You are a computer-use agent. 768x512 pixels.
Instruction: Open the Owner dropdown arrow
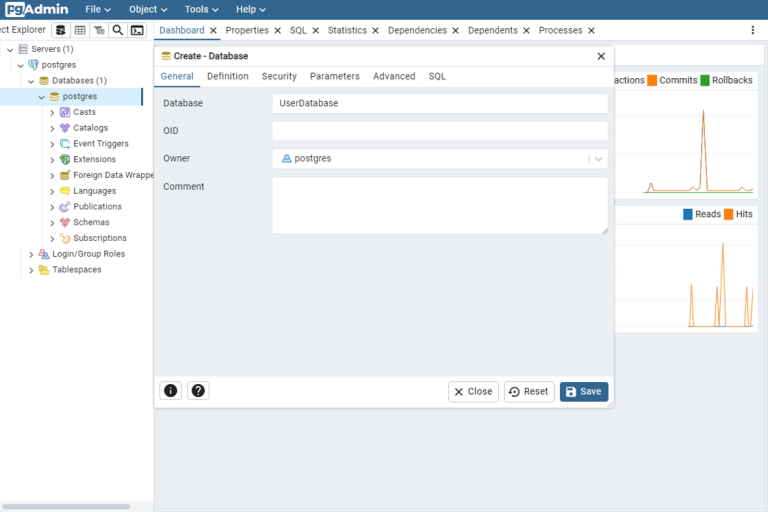point(598,159)
